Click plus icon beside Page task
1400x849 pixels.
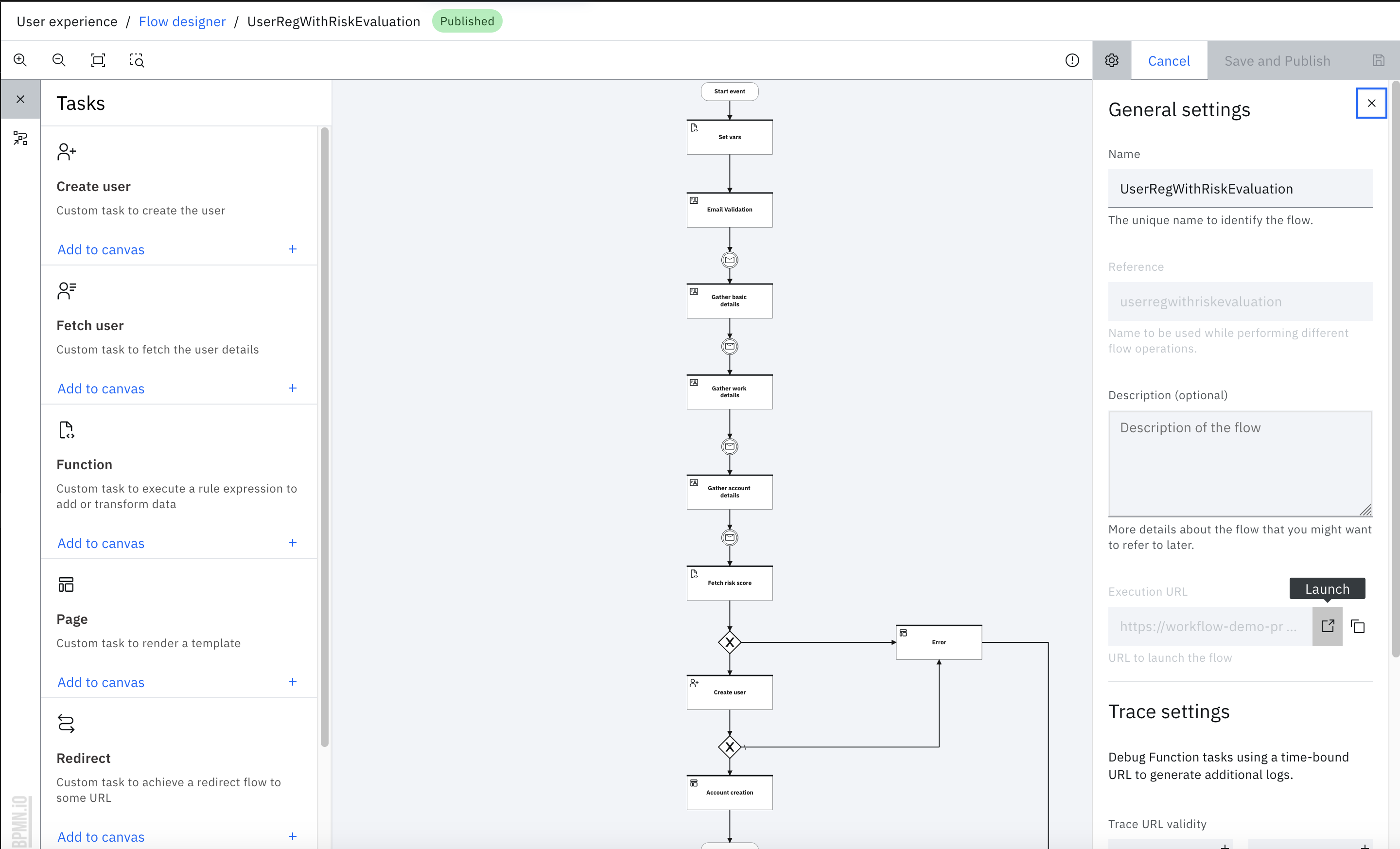293,682
